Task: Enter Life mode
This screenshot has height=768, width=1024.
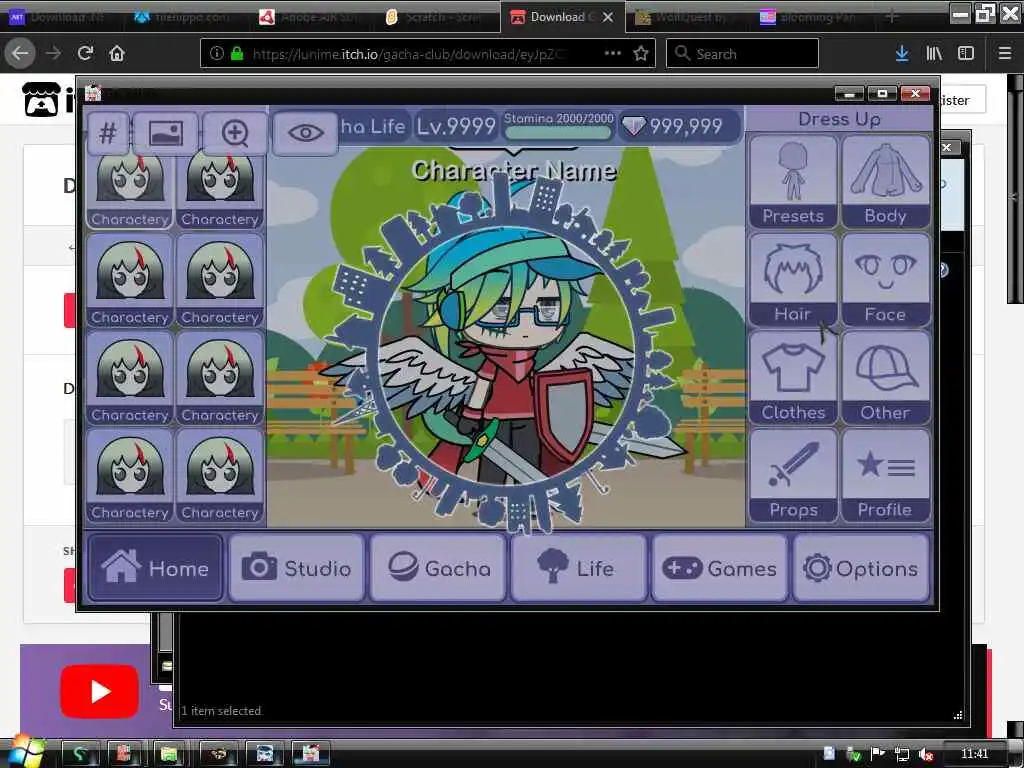Action: (579, 568)
